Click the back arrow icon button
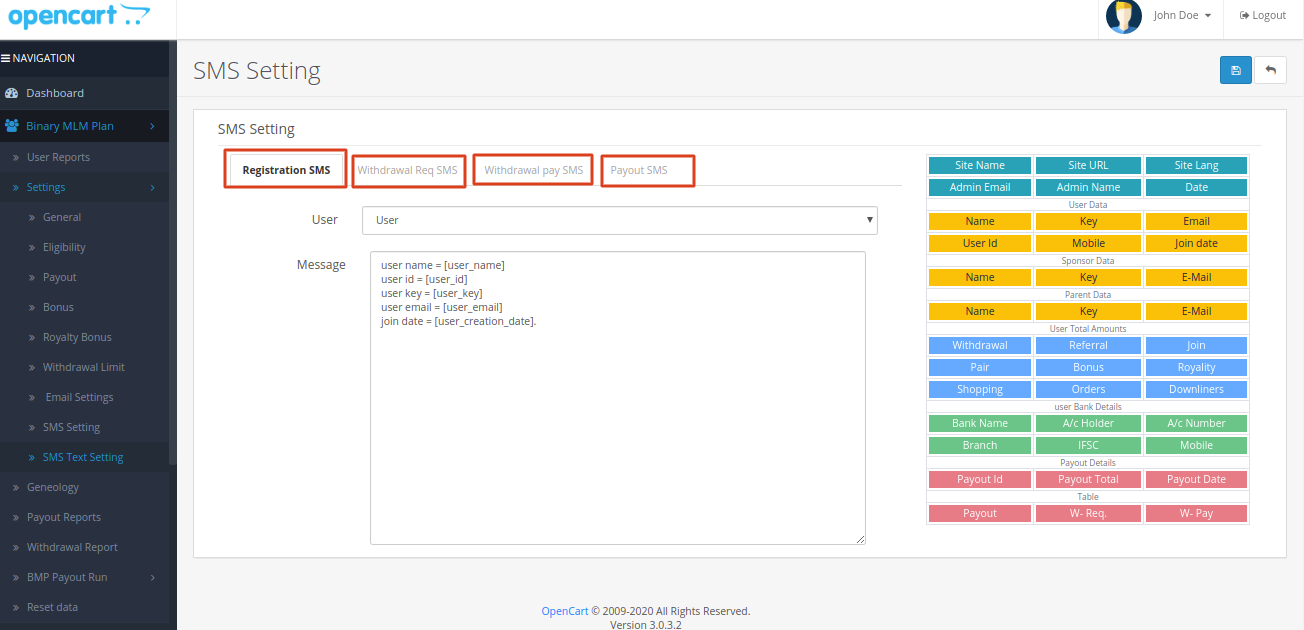This screenshot has height=630, width=1304. (x=1270, y=70)
